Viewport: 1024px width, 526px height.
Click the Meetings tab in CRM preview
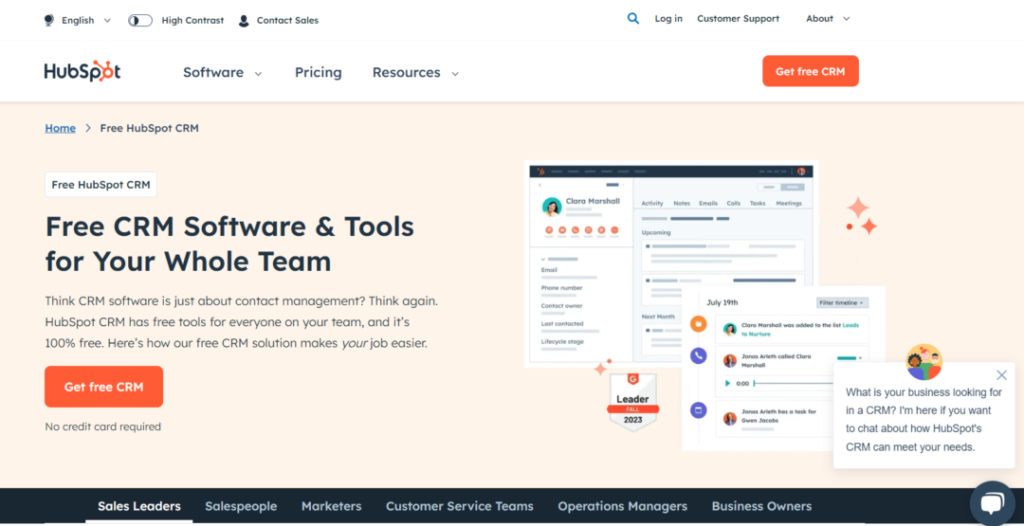(789, 203)
